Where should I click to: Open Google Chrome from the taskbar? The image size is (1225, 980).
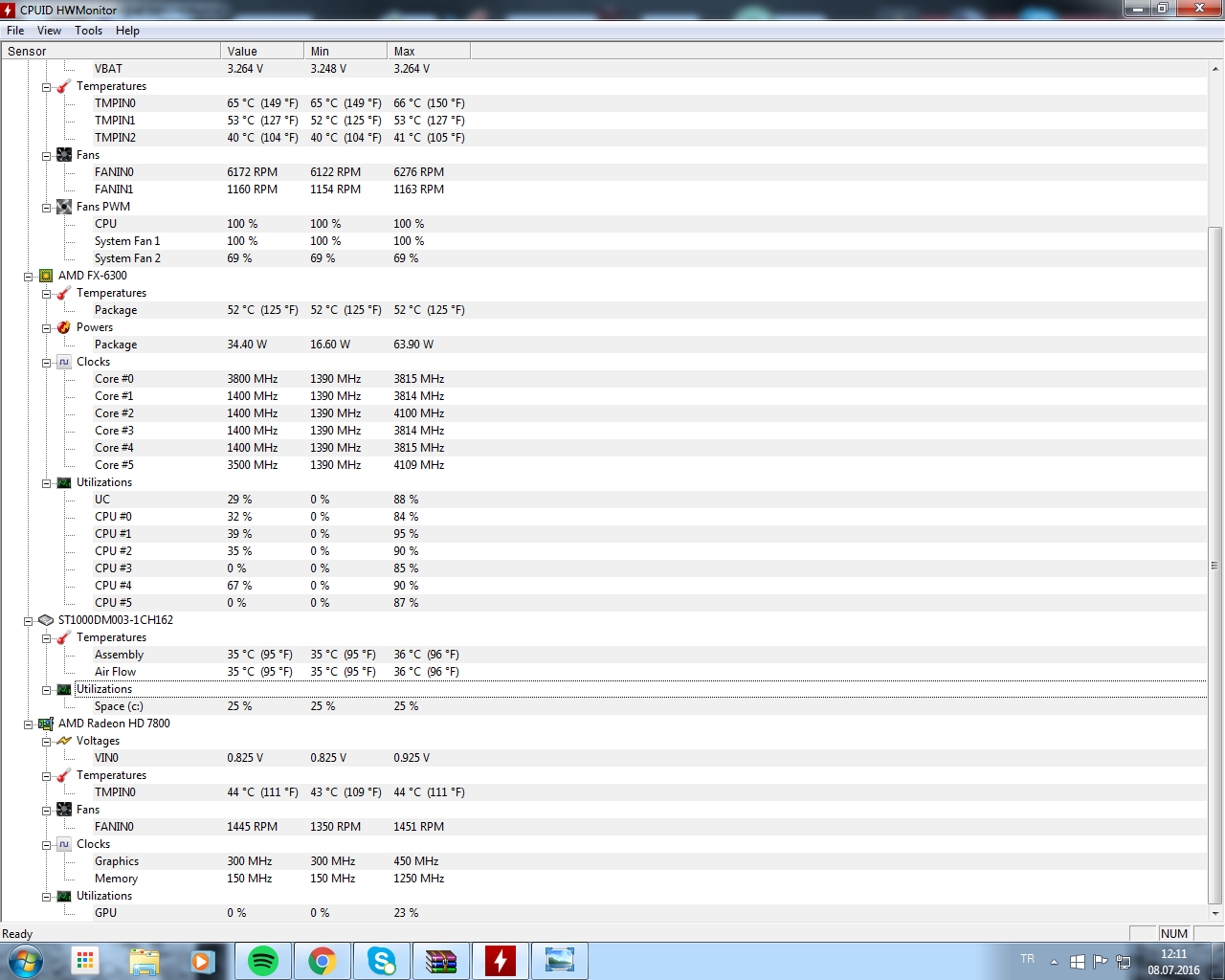pyautogui.click(x=323, y=961)
